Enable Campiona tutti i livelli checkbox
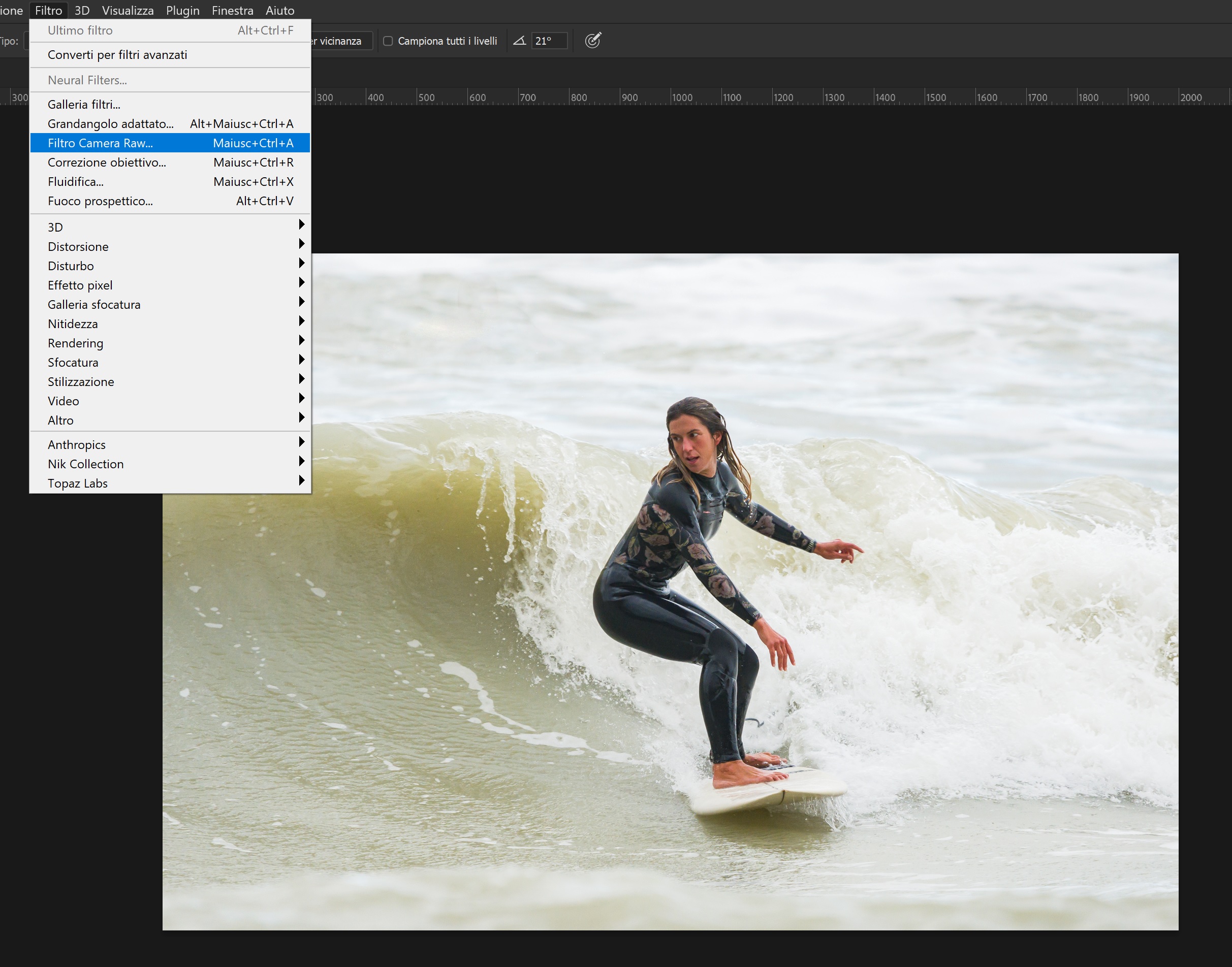Screen dimensions: 1232x967 (388, 41)
